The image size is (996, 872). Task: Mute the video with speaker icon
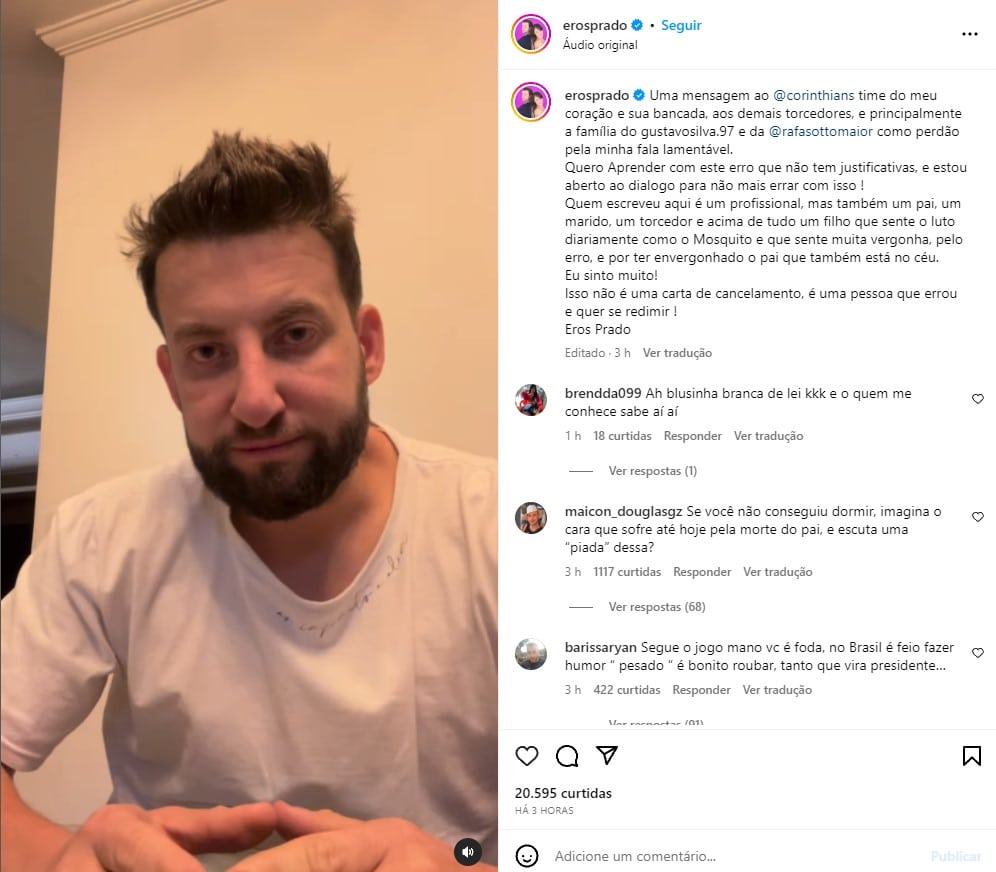click(468, 852)
